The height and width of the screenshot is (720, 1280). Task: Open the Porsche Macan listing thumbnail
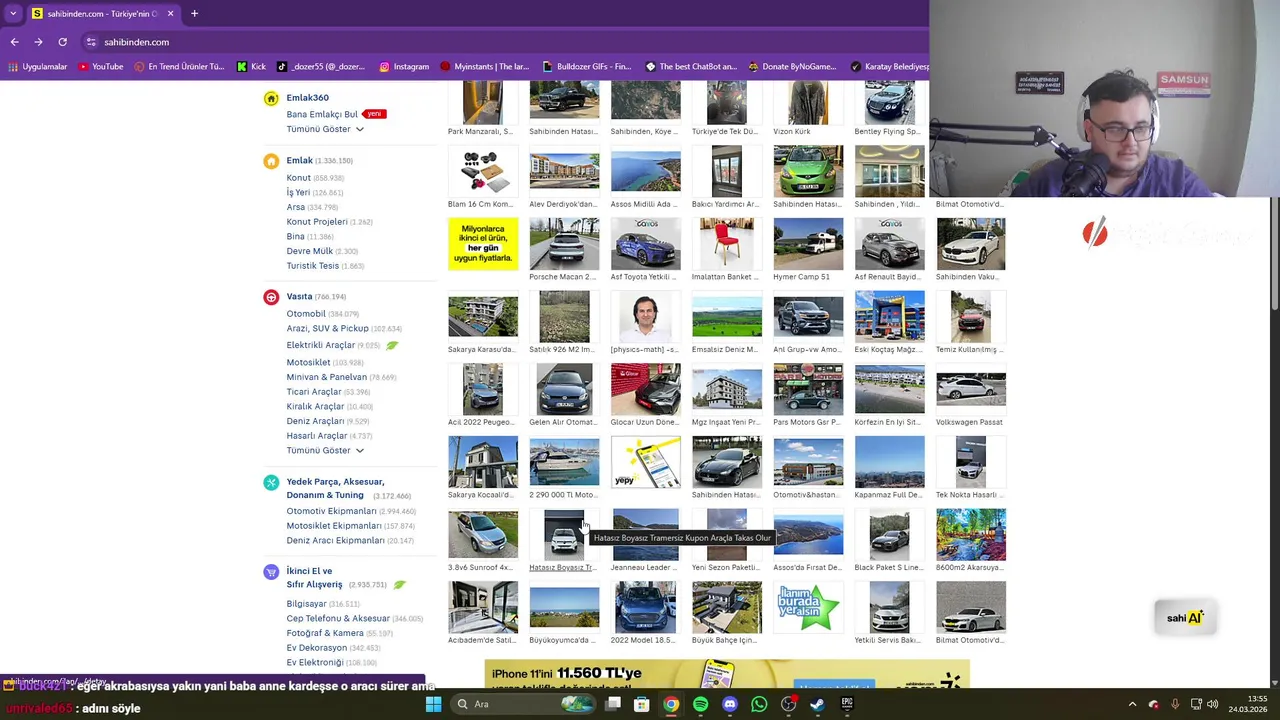point(564,244)
